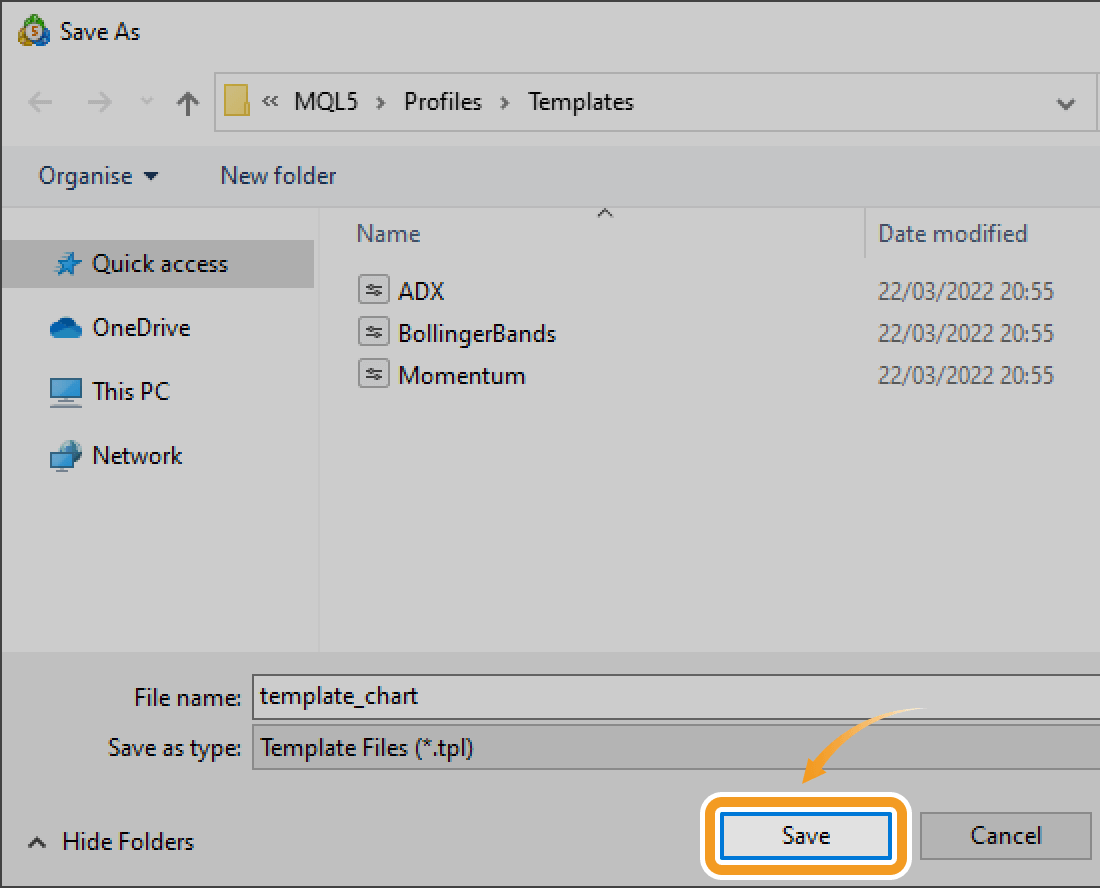Open the Organise menu
The height and width of the screenshot is (888, 1100).
98,176
